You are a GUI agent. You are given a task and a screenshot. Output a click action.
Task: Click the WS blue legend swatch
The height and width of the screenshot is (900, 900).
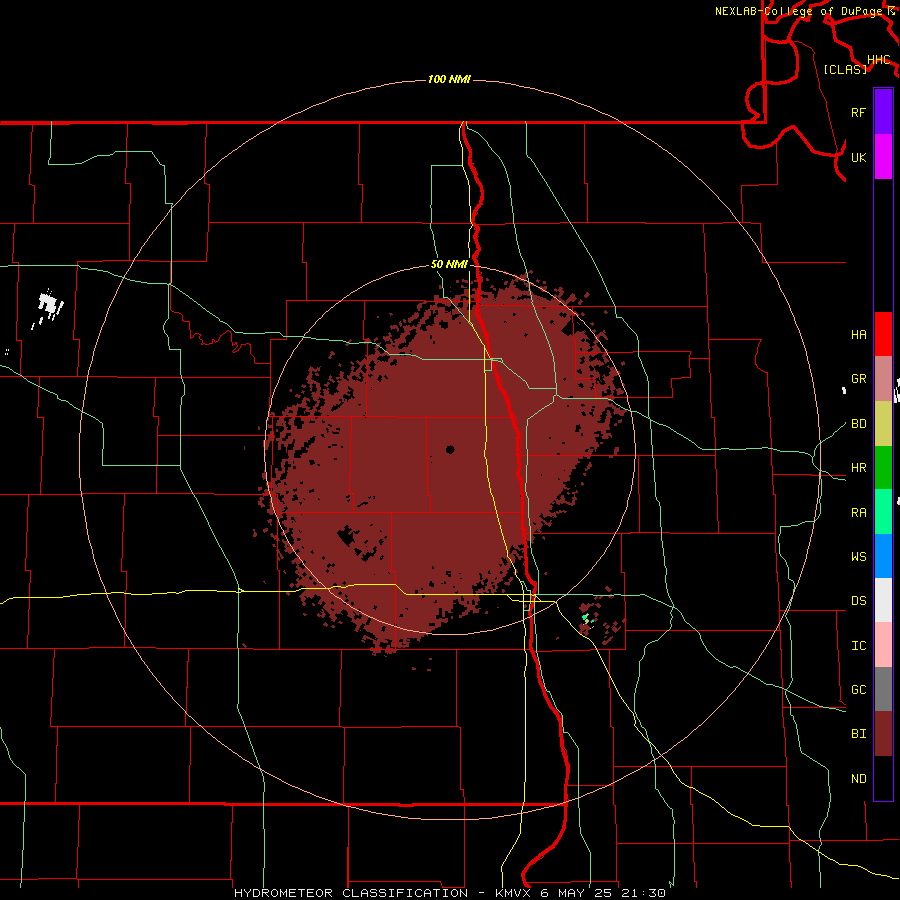pos(883,556)
